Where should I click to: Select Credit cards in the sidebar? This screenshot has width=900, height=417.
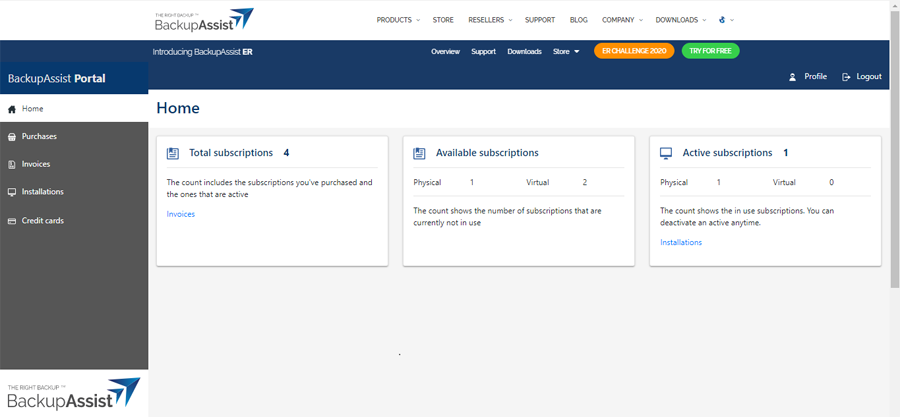(x=74, y=220)
